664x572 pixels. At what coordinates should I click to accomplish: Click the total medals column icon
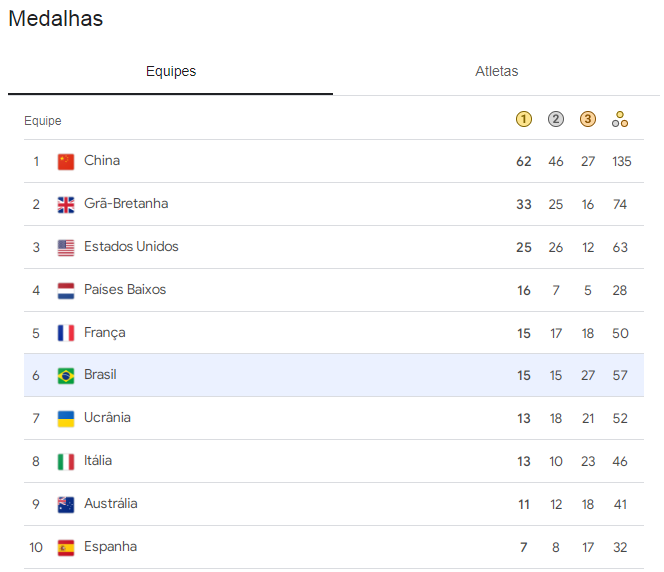click(620, 119)
